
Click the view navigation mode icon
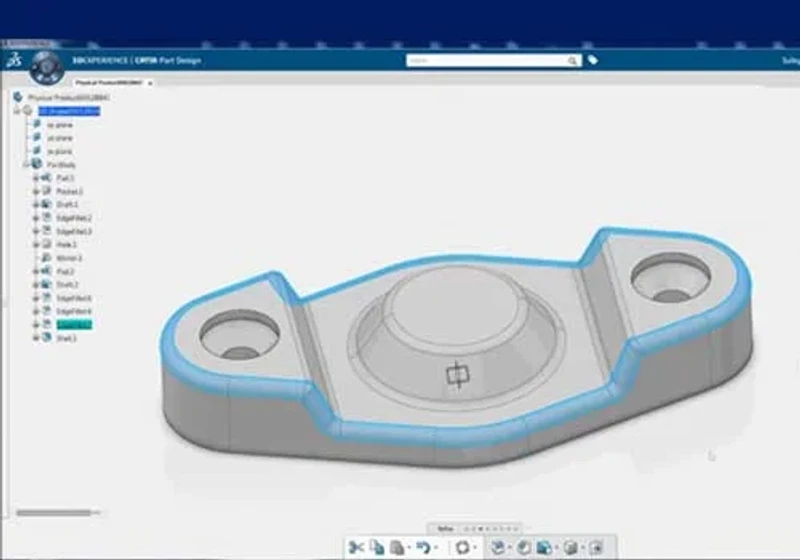[498, 548]
